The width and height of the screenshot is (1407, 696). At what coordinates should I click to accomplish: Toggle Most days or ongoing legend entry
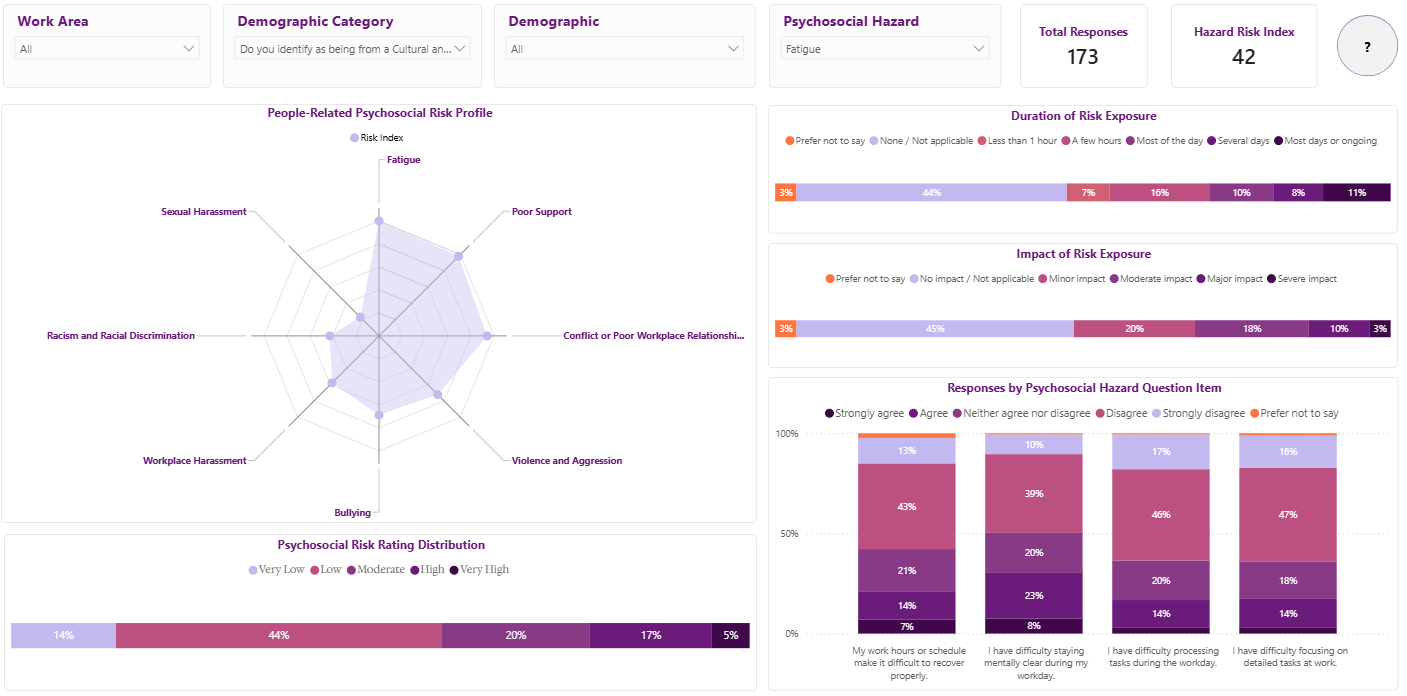tap(1325, 141)
